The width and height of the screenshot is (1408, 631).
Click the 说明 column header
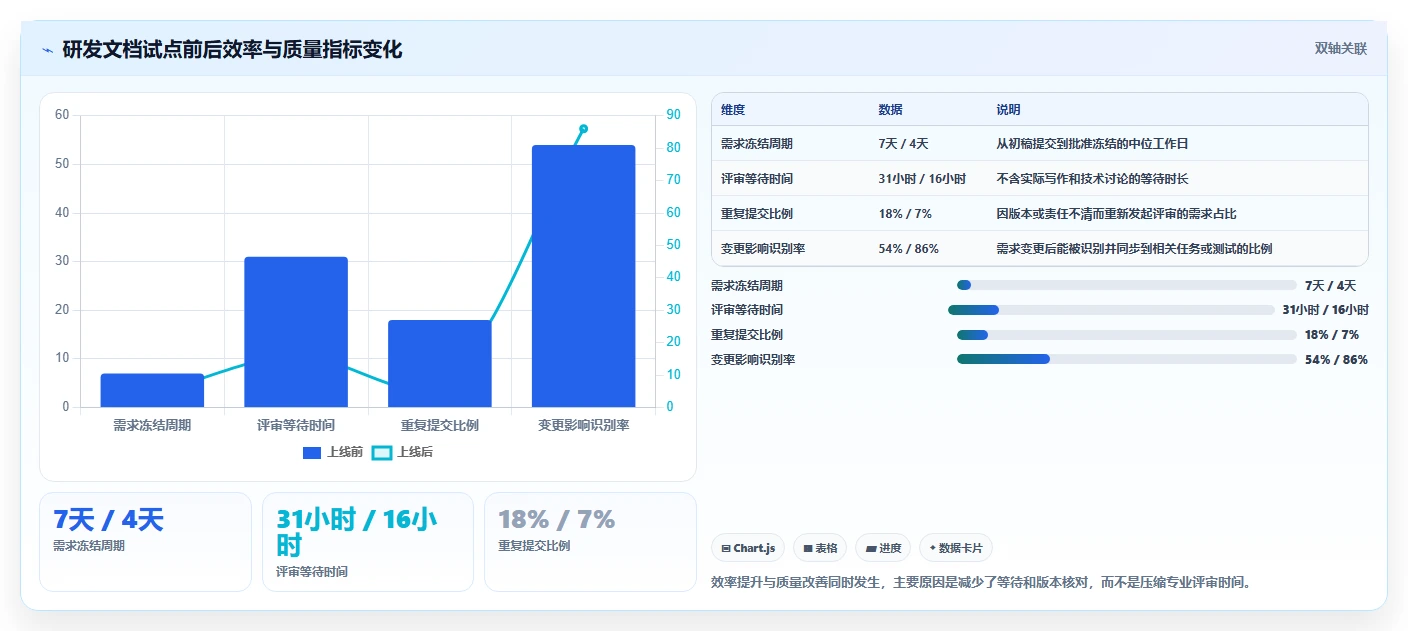point(1008,110)
